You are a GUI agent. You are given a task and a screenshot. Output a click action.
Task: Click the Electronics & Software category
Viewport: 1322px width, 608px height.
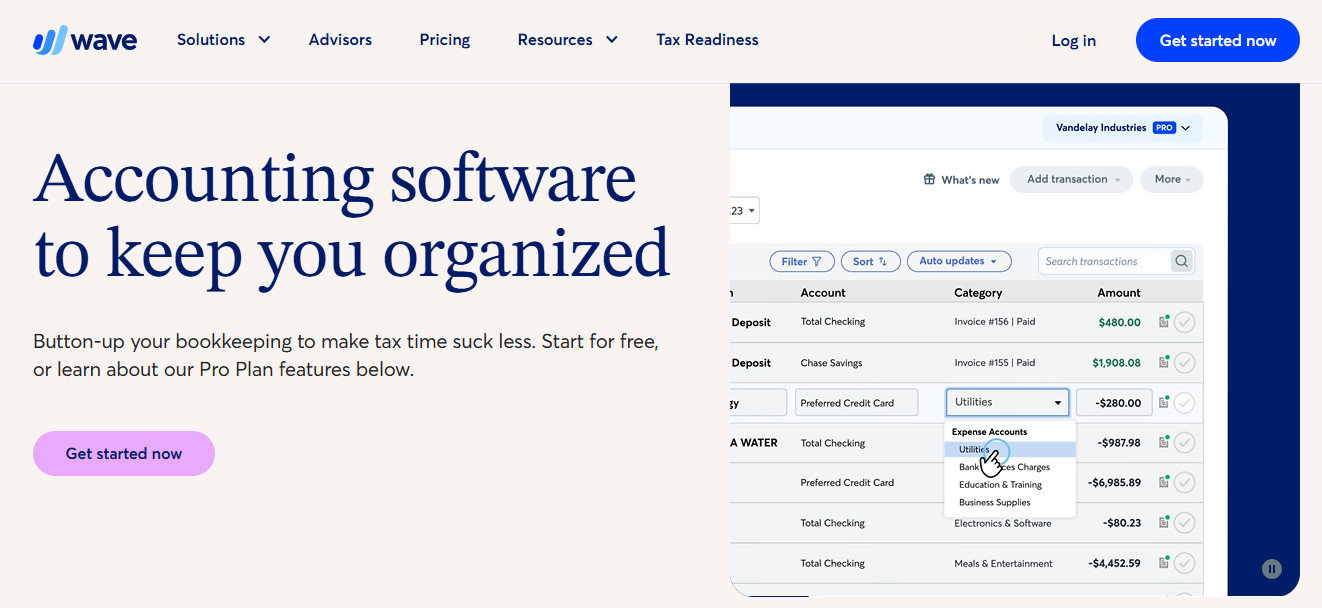point(1003,523)
